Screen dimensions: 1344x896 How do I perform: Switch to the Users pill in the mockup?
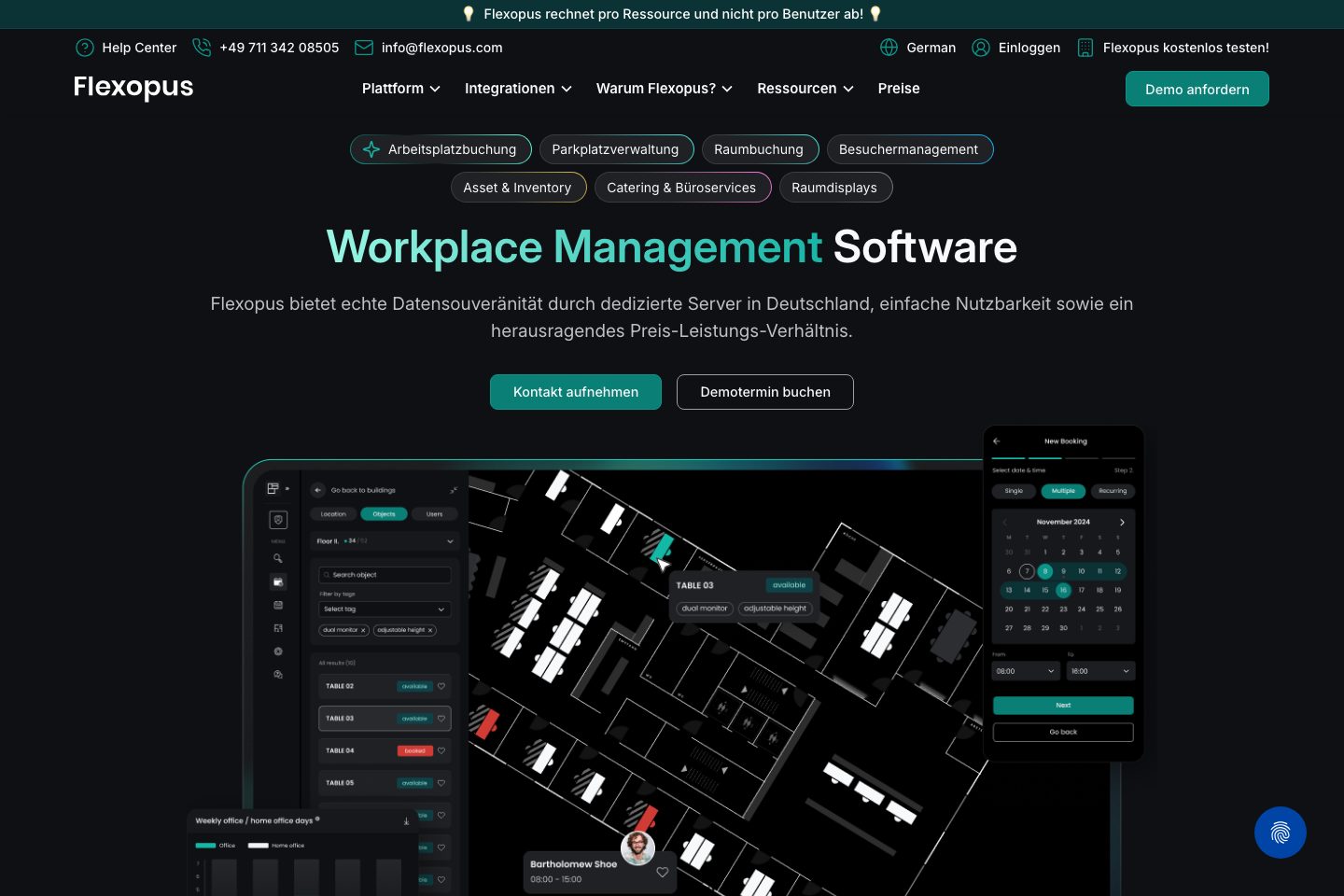click(435, 514)
